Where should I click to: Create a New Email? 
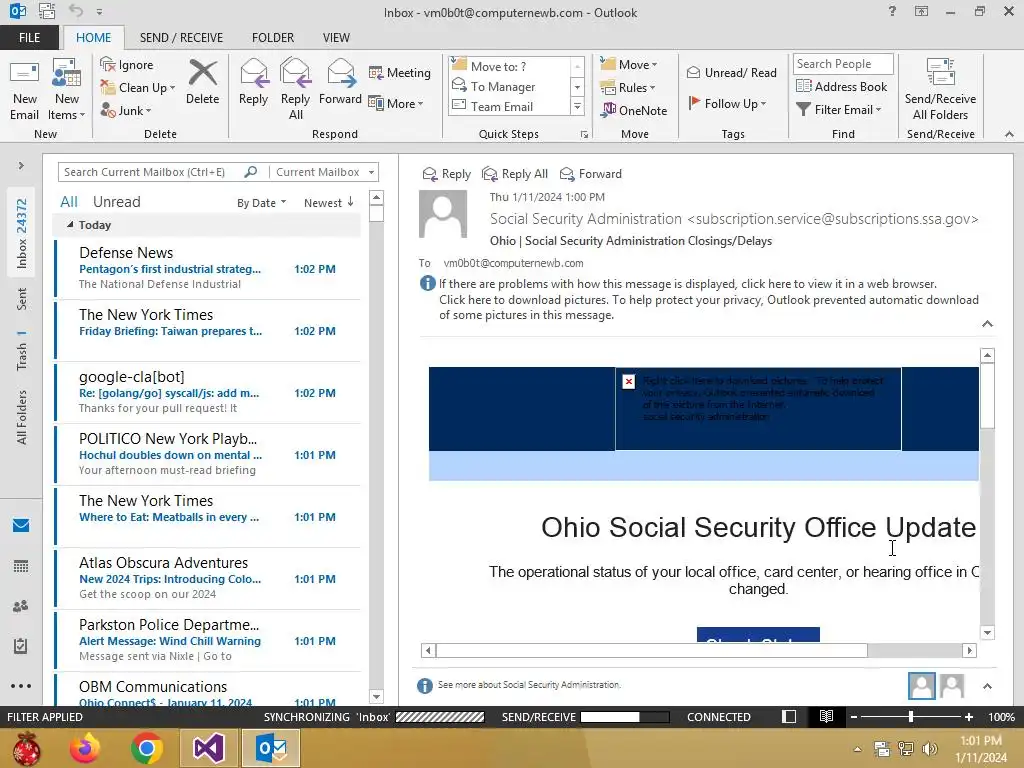click(25, 90)
